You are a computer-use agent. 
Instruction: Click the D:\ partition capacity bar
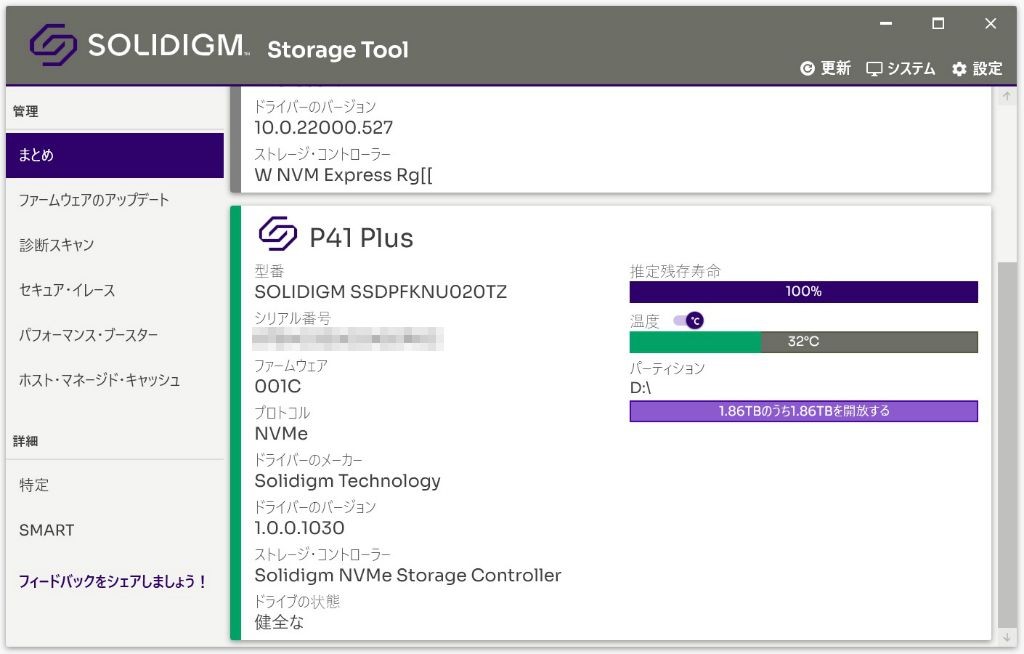[x=803, y=411]
